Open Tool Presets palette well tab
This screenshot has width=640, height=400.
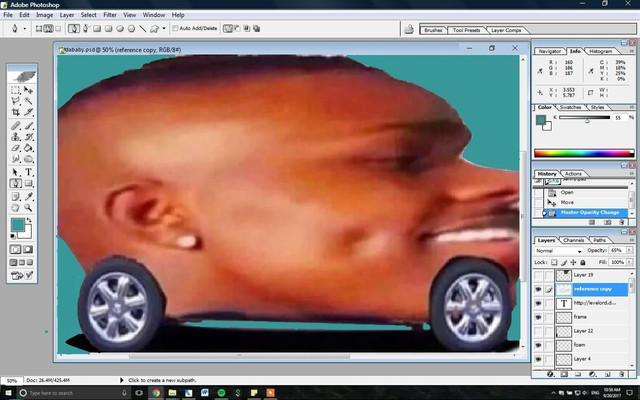[x=466, y=30]
